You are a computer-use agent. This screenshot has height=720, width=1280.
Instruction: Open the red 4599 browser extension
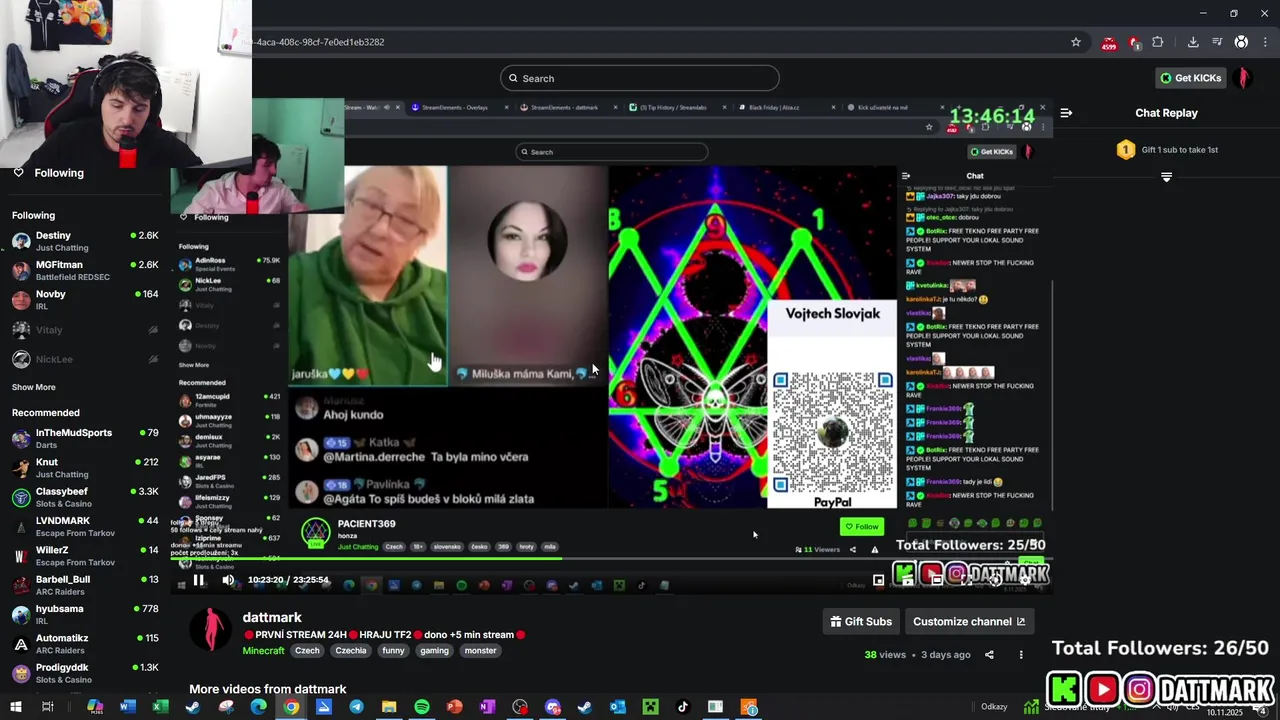1109,42
